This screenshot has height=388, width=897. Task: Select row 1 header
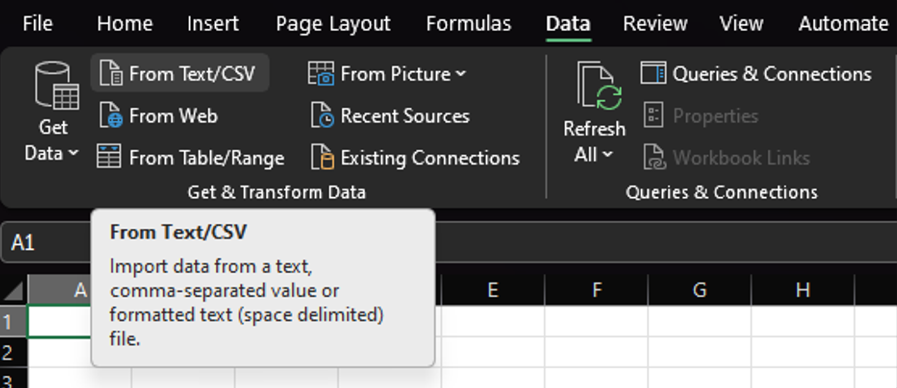coord(13,322)
